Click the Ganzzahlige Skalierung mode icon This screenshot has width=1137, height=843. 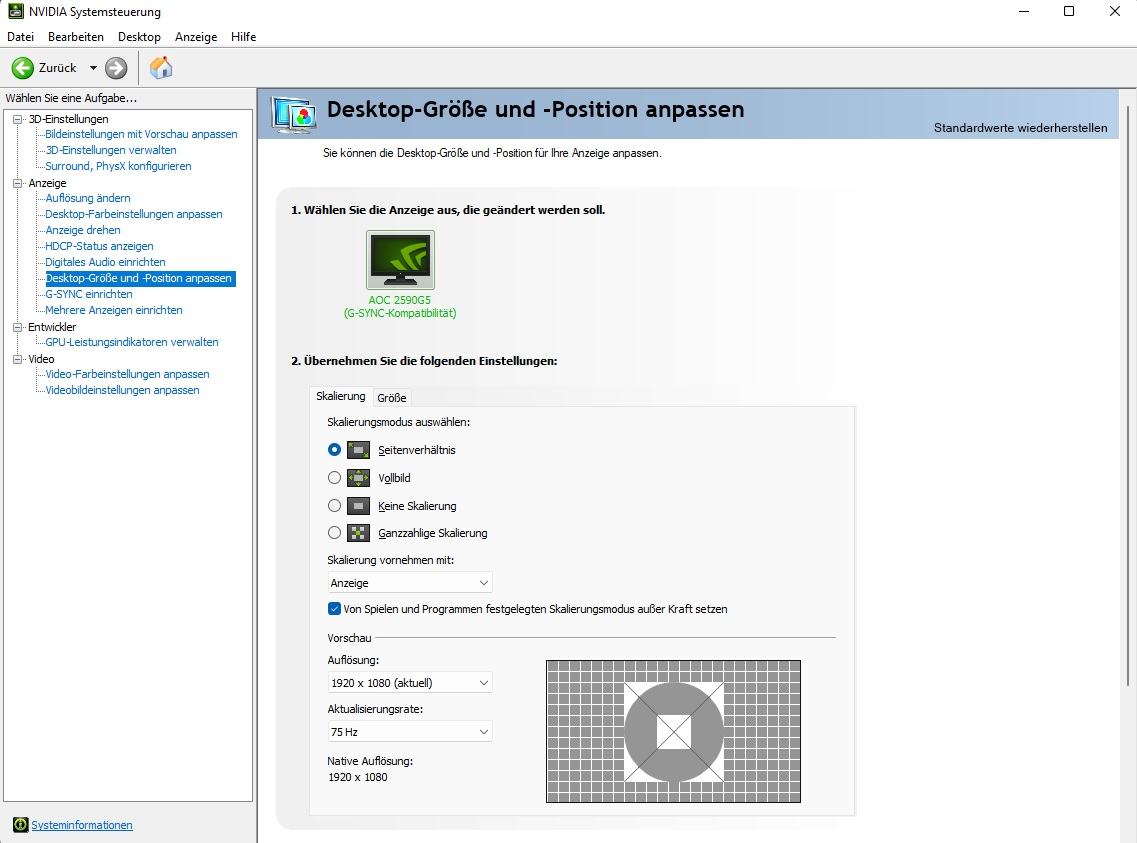(358, 533)
